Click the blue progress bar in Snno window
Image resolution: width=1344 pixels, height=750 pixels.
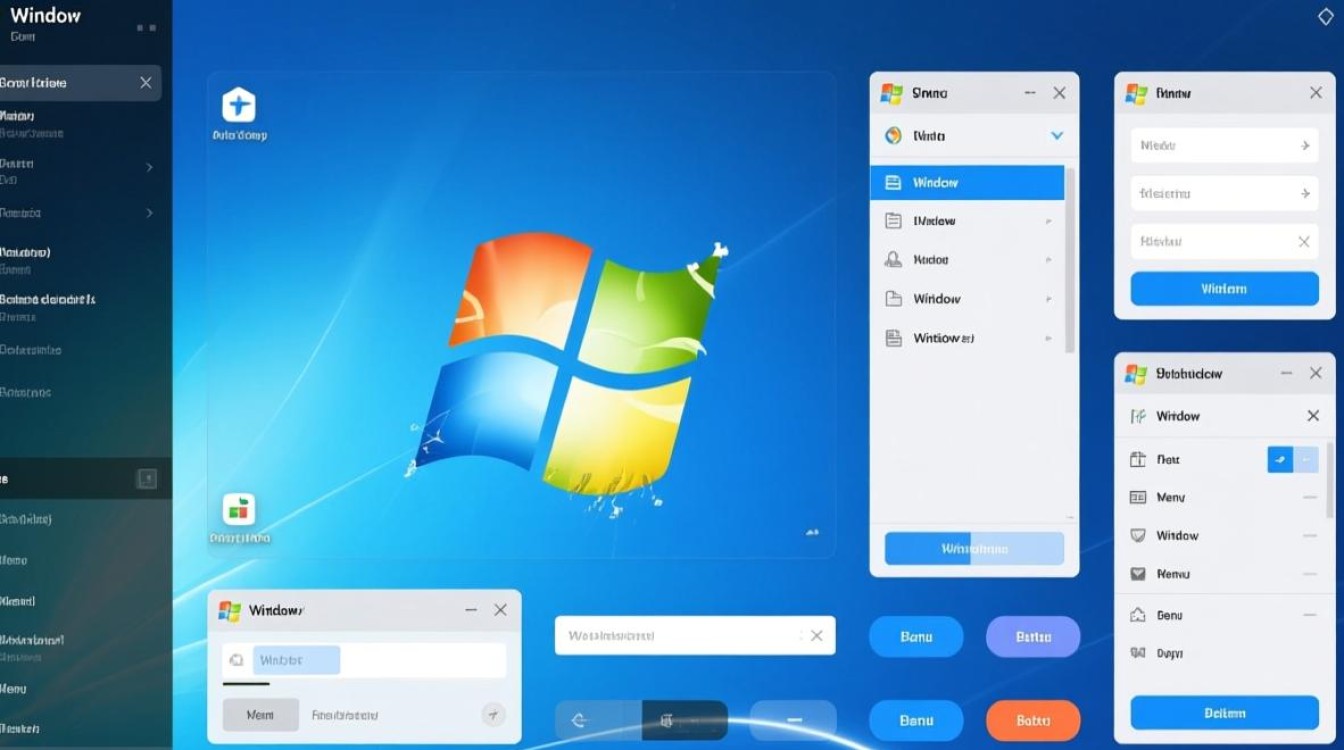tap(974, 549)
